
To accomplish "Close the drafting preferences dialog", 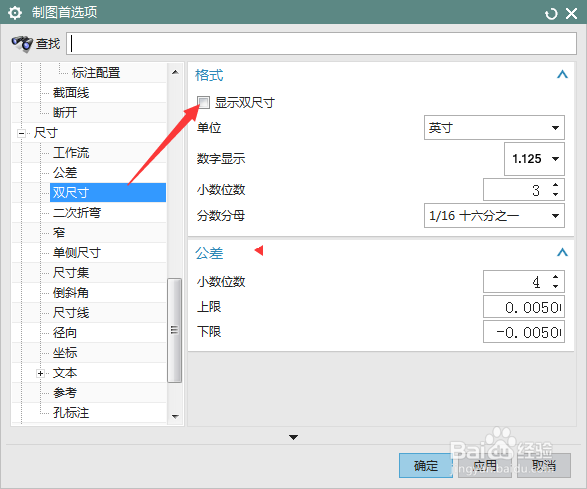I will pos(571,14).
